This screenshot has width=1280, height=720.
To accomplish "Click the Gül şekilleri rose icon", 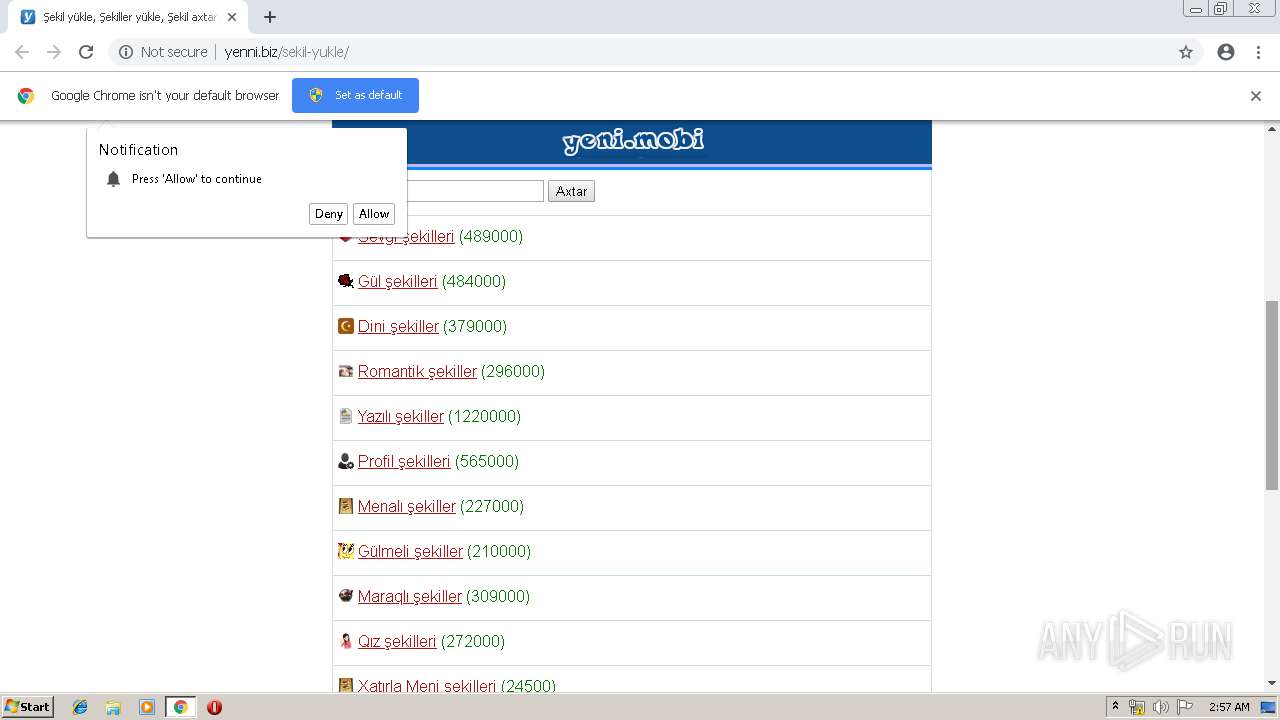I will (346, 281).
